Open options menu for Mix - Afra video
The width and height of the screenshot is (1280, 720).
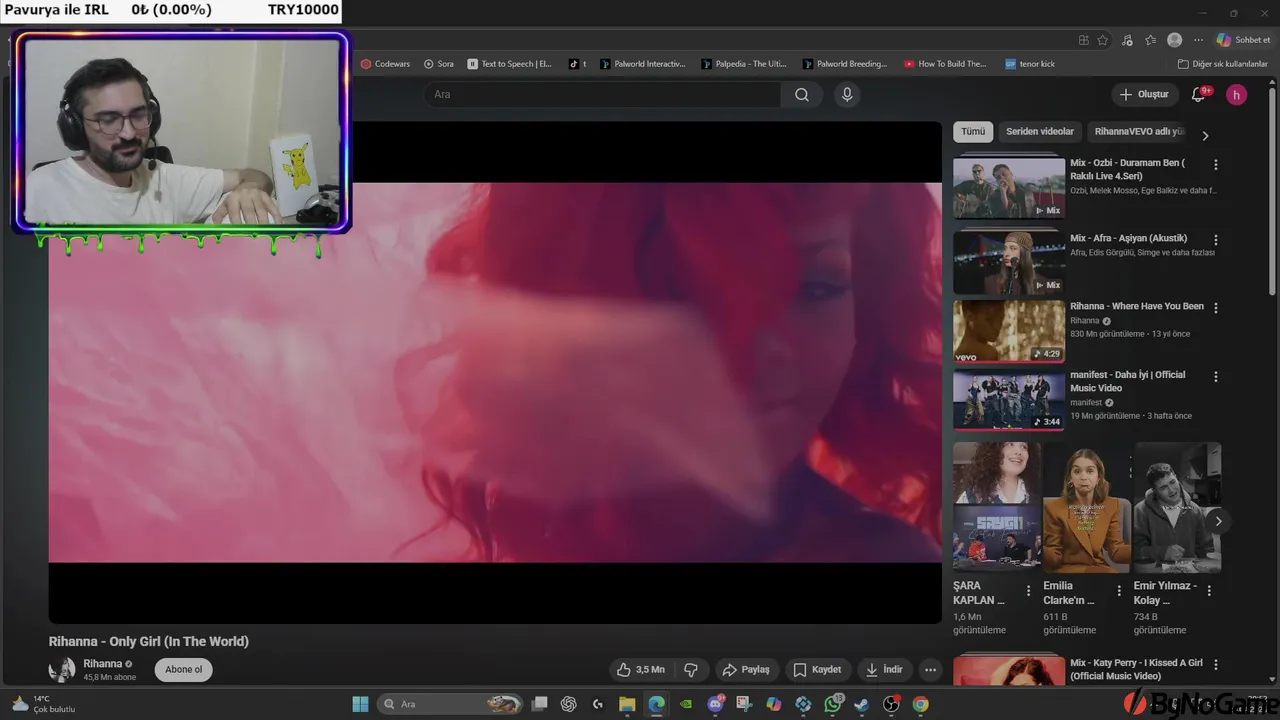click(1216, 240)
